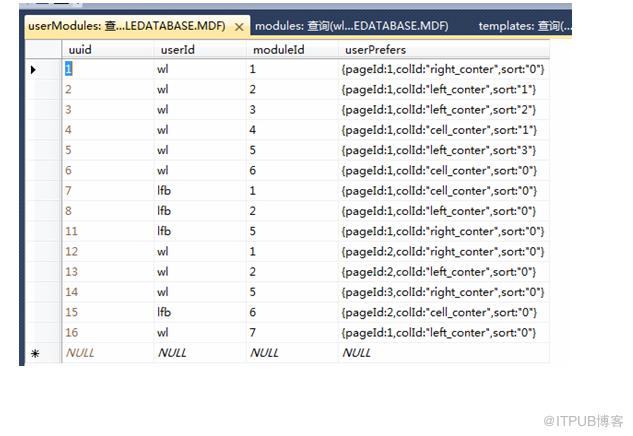Close the userModules tab

(239, 27)
